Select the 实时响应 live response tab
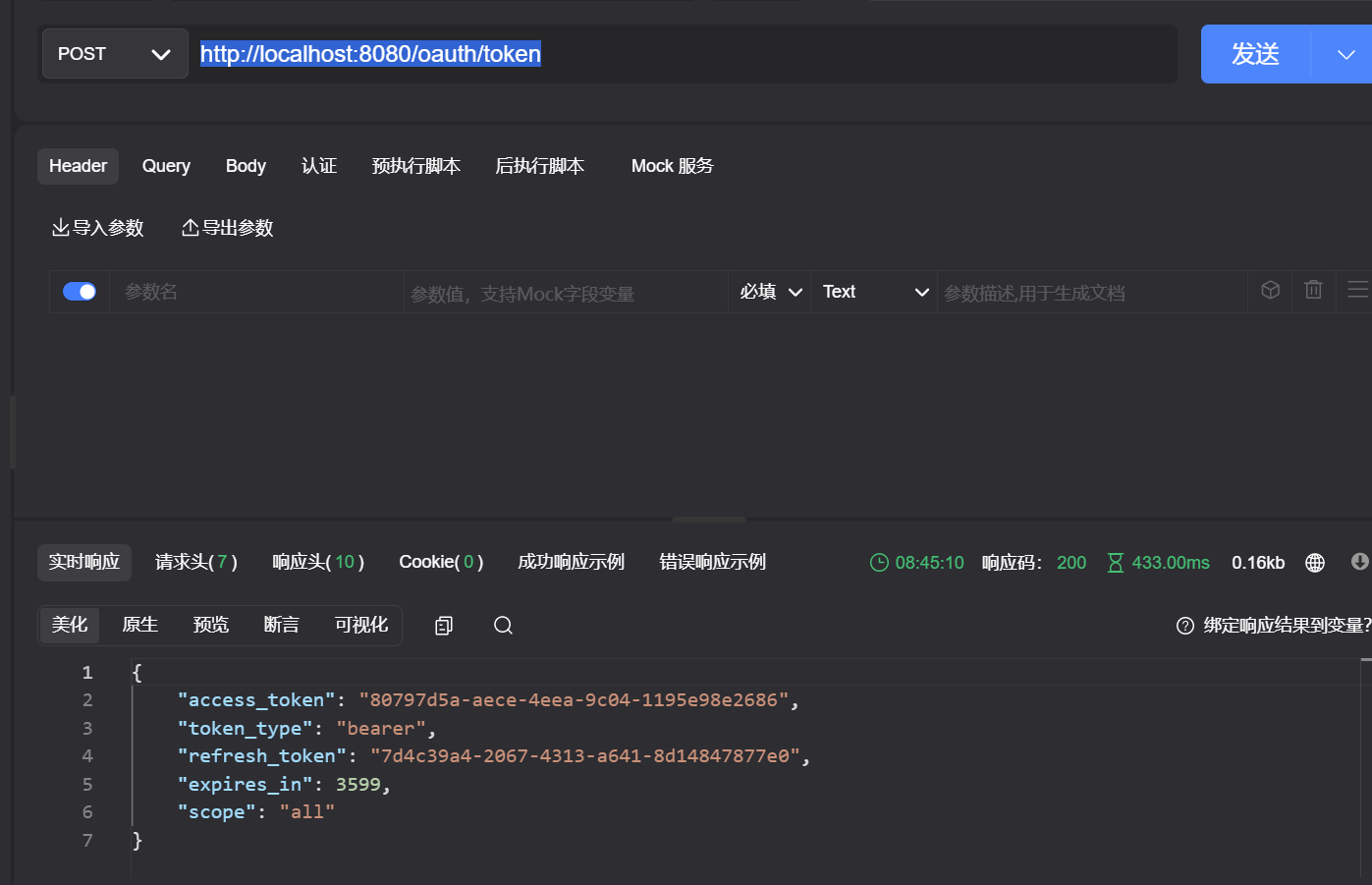1372x885 pixels. click(84, 562)
